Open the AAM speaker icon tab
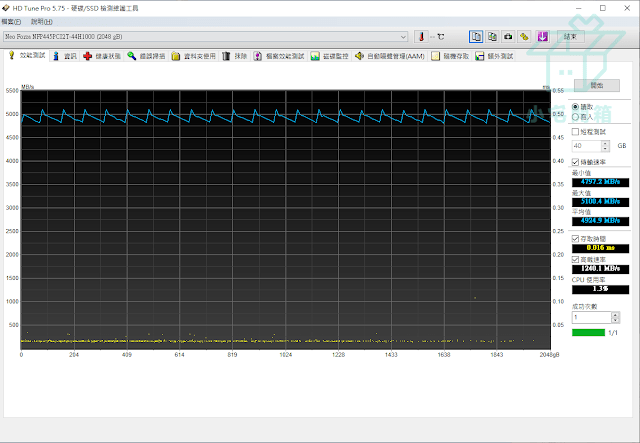 coord(390,56)
